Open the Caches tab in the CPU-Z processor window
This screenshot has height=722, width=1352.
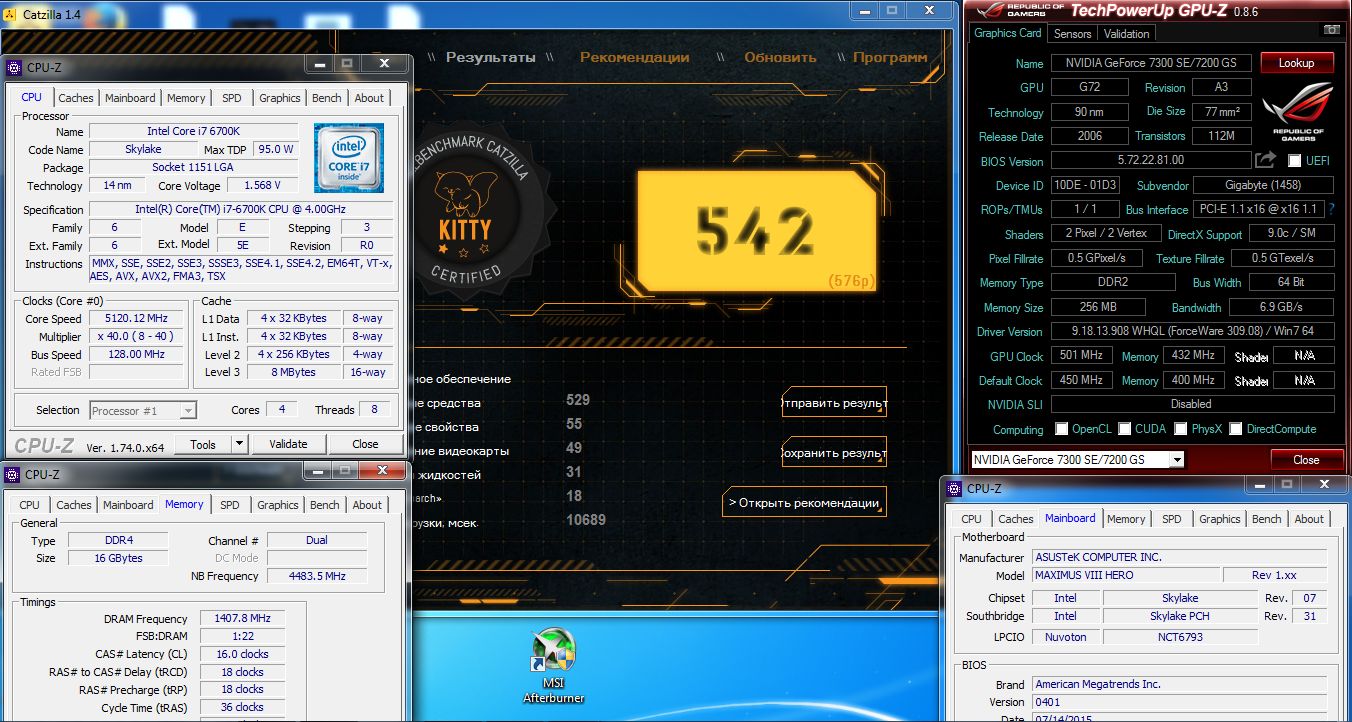(75, 98)
